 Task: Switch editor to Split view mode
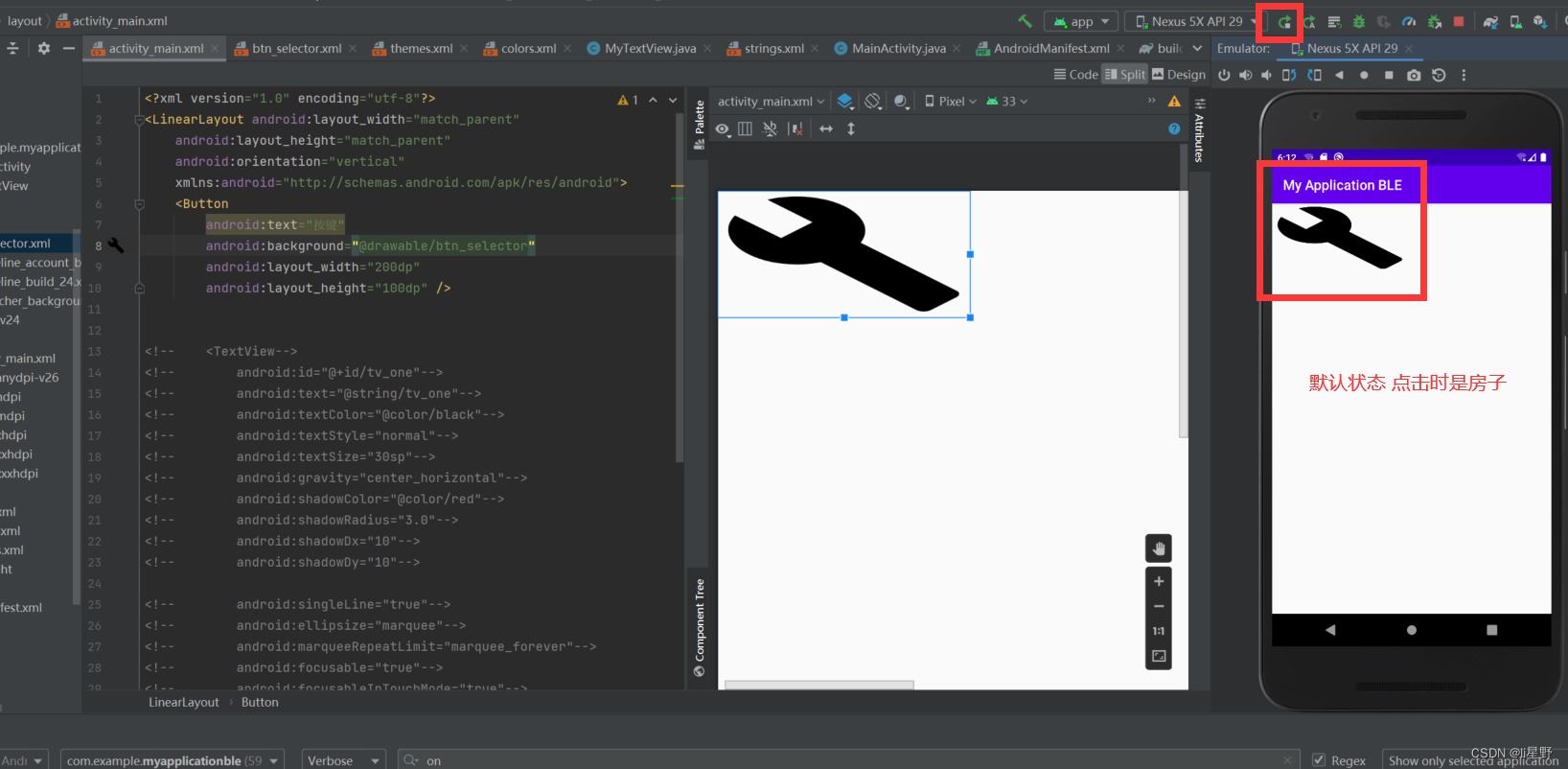[1125, 75]
